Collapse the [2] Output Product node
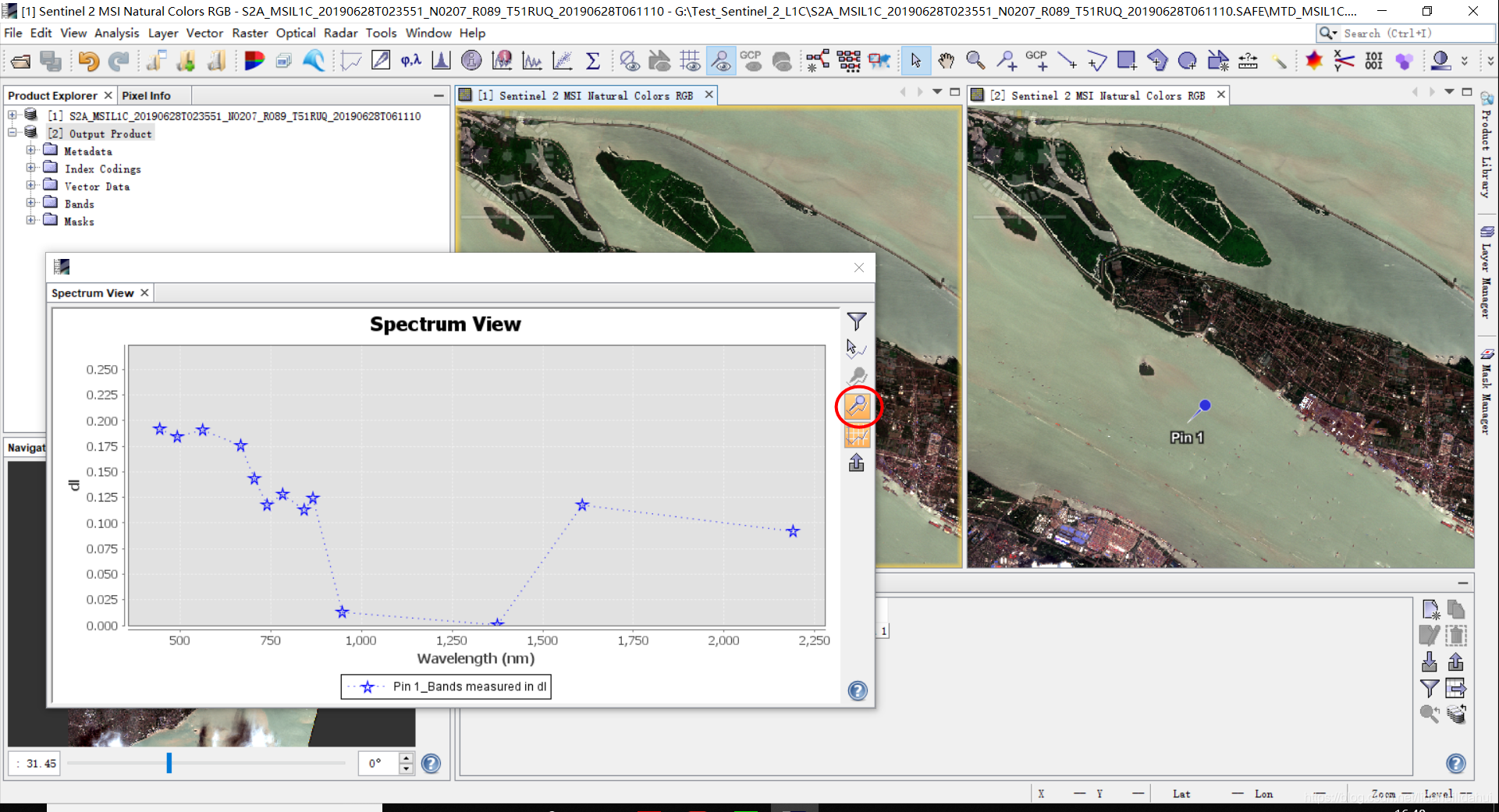The width and height of the screenshot is (1499, 812). (x=12, y=133)
